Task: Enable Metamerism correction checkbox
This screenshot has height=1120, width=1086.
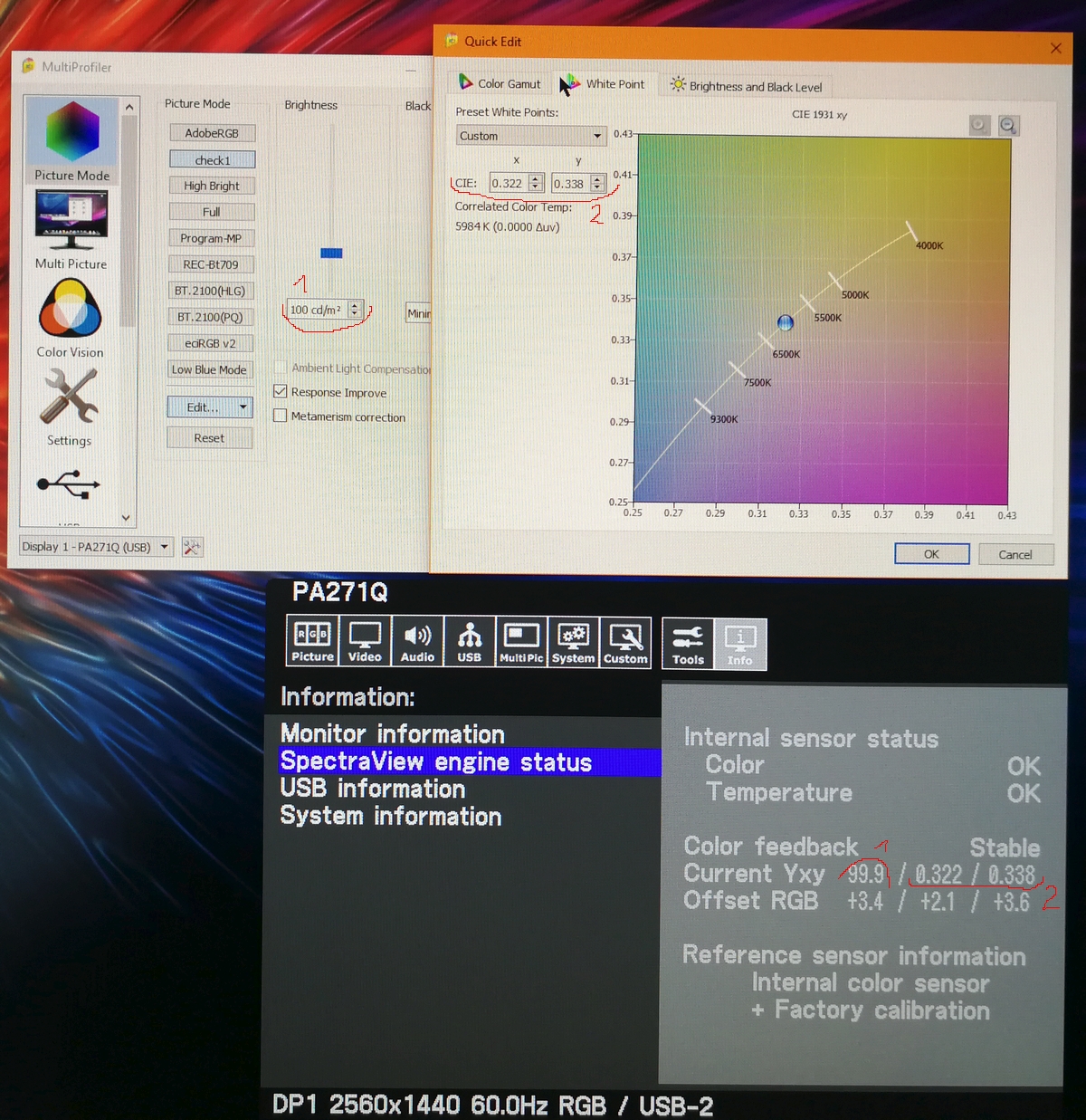Action: pos(281,416)
